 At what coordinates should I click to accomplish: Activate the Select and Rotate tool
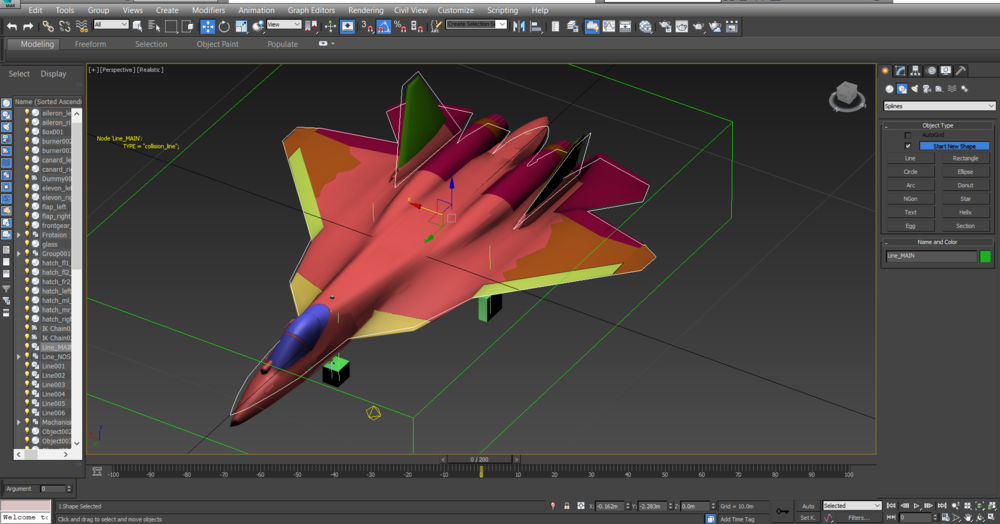coord(224,26)
